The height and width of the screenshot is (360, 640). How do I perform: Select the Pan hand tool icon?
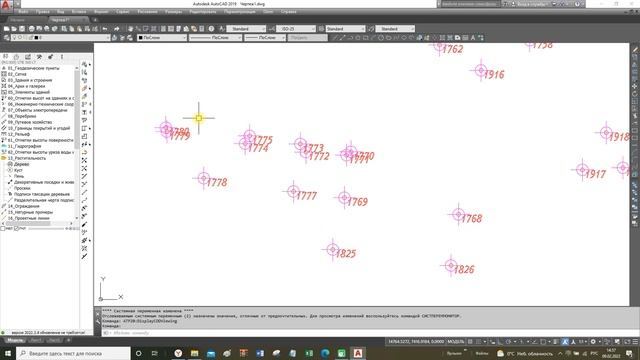click(x=131, y=29)
